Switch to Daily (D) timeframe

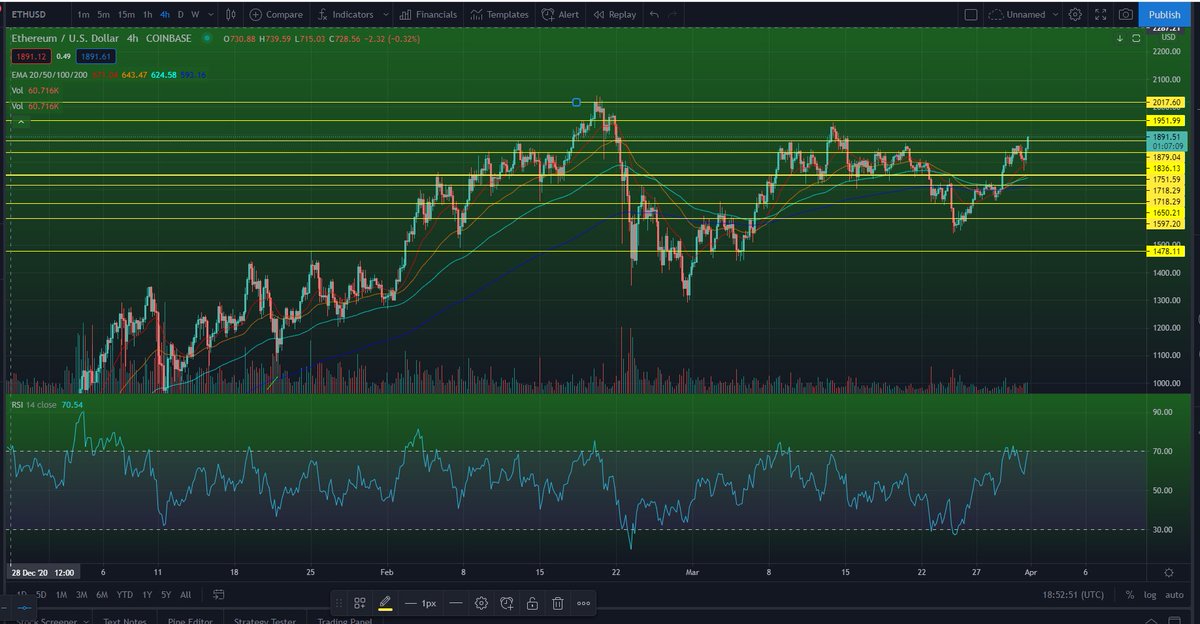[x=181, y=15]
